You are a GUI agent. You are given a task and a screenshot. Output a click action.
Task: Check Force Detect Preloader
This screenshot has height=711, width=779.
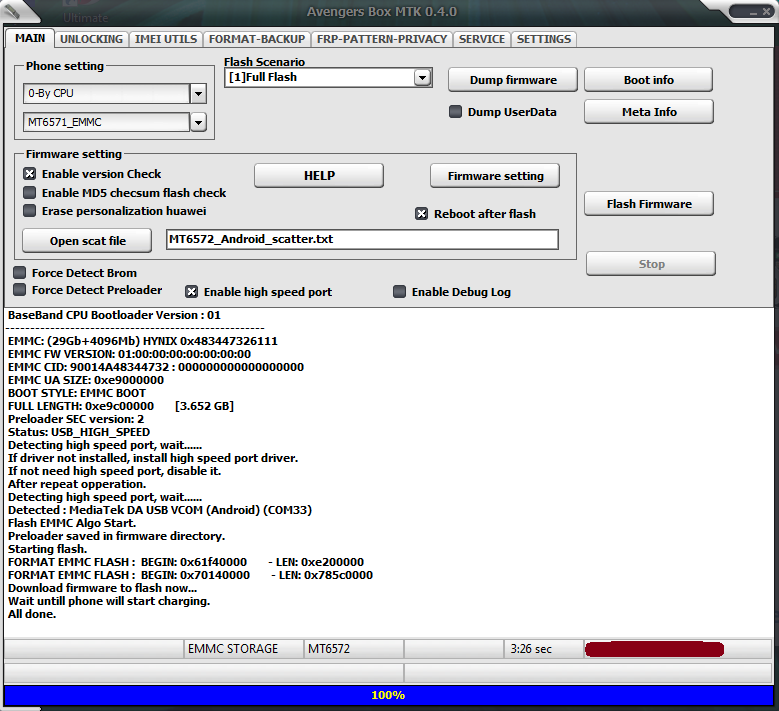[x=19, y=290]
